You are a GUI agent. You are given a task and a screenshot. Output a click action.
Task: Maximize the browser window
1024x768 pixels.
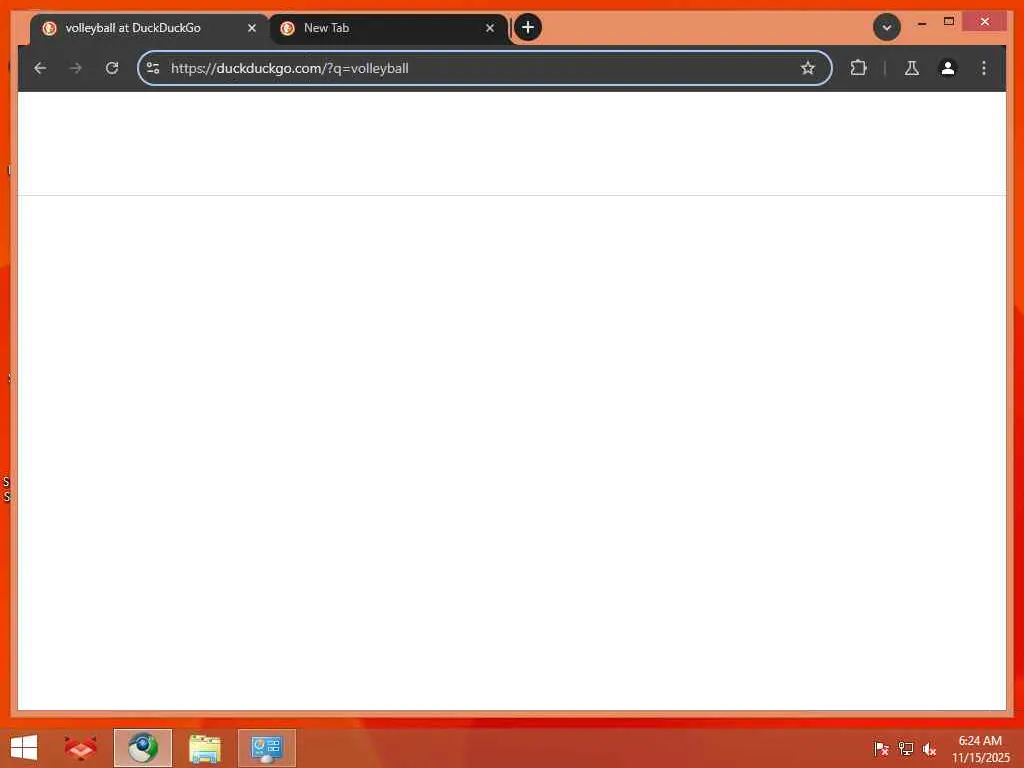949,22
